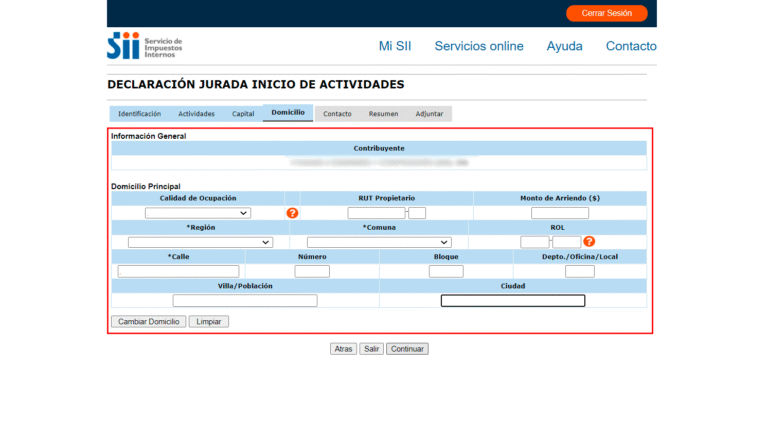This screenshot has width=768, height=442.
Task: Click the help icon next to ROL
Action: coord(589,242)
